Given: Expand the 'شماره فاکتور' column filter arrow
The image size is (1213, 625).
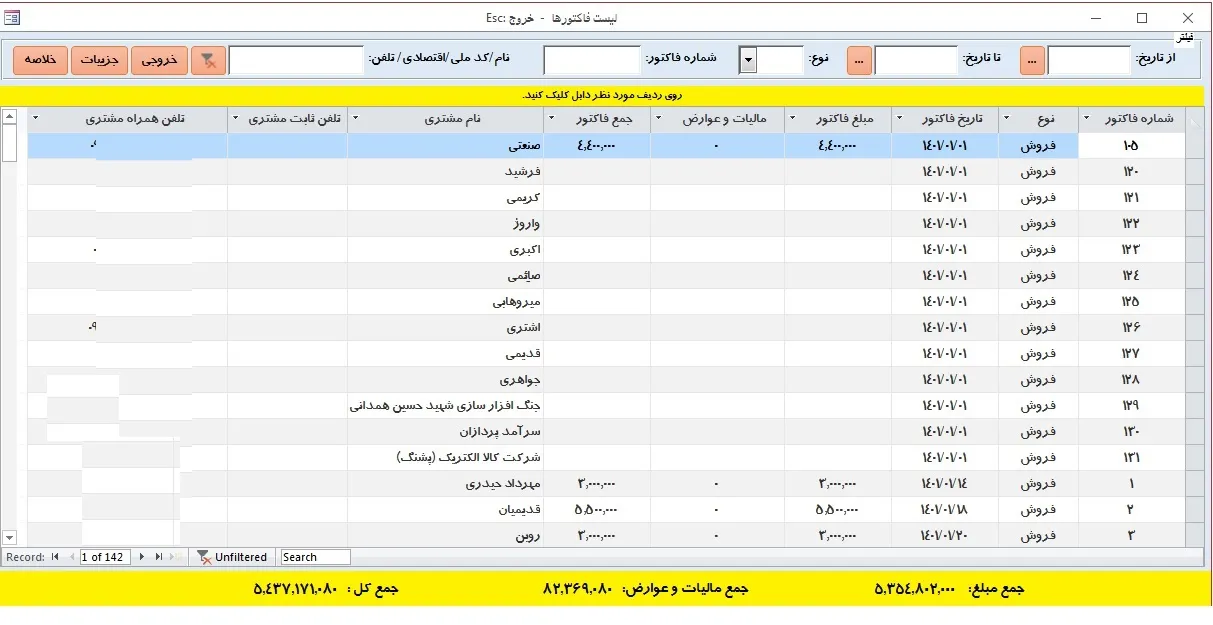Looking at the screenshot, I should 1088,119.
